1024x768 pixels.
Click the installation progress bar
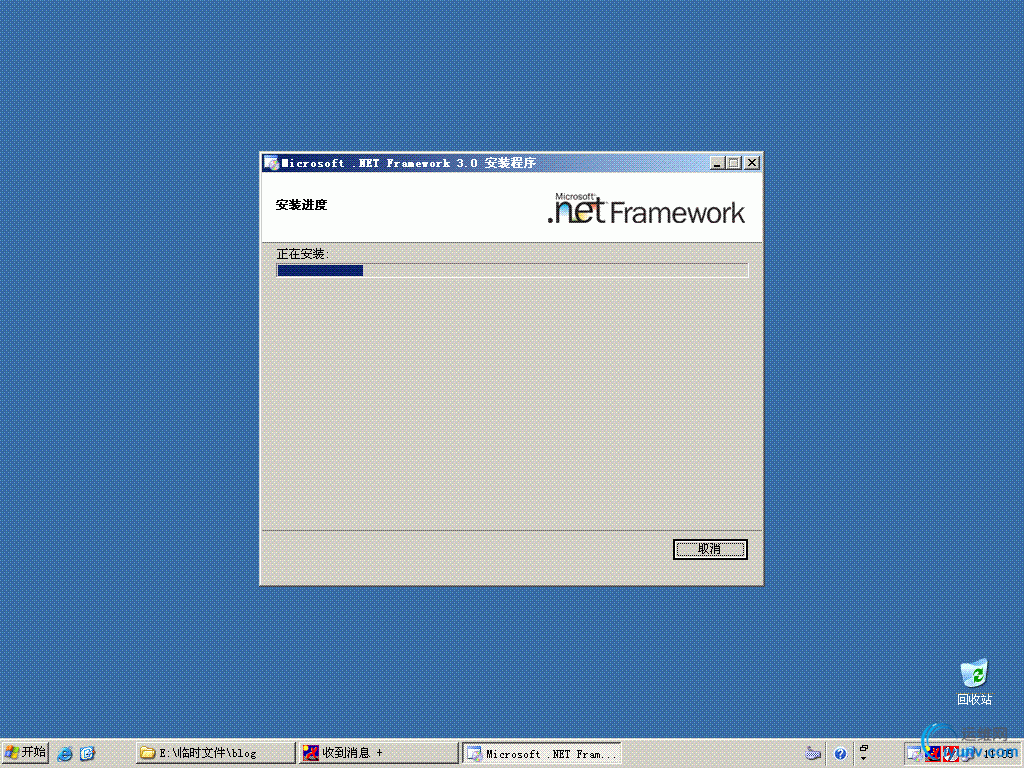512,270
